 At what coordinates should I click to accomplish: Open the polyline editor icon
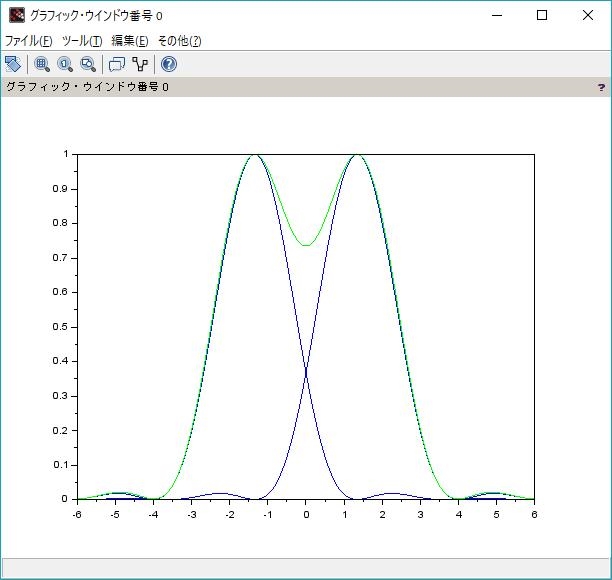pyautogui.click(x=140, y=64)
